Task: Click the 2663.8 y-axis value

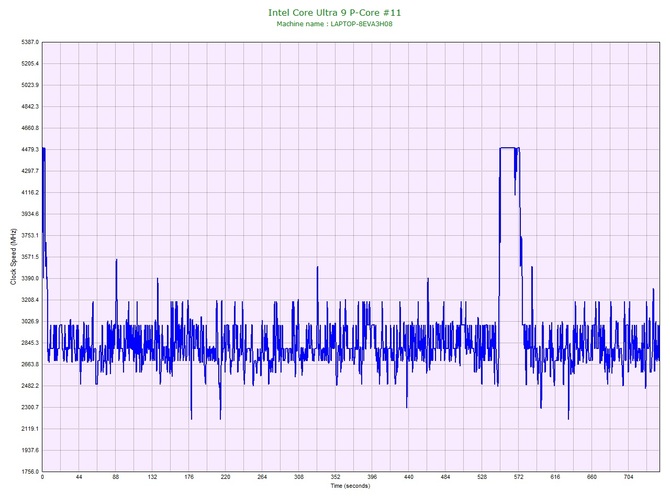Action: pos(30,364)
